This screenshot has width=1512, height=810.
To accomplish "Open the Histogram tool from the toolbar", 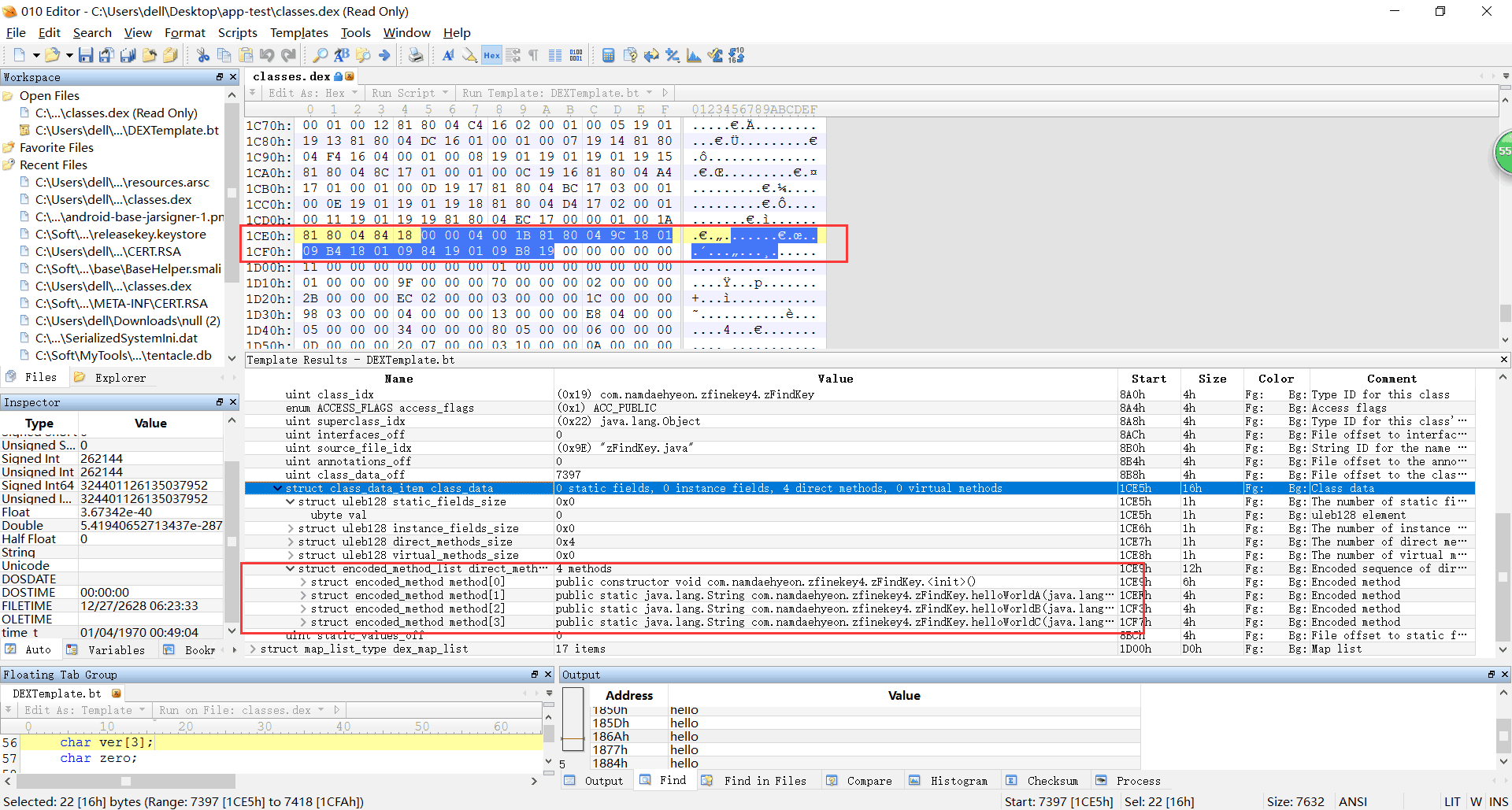I will pyautogui.click(x=694, y=55).
